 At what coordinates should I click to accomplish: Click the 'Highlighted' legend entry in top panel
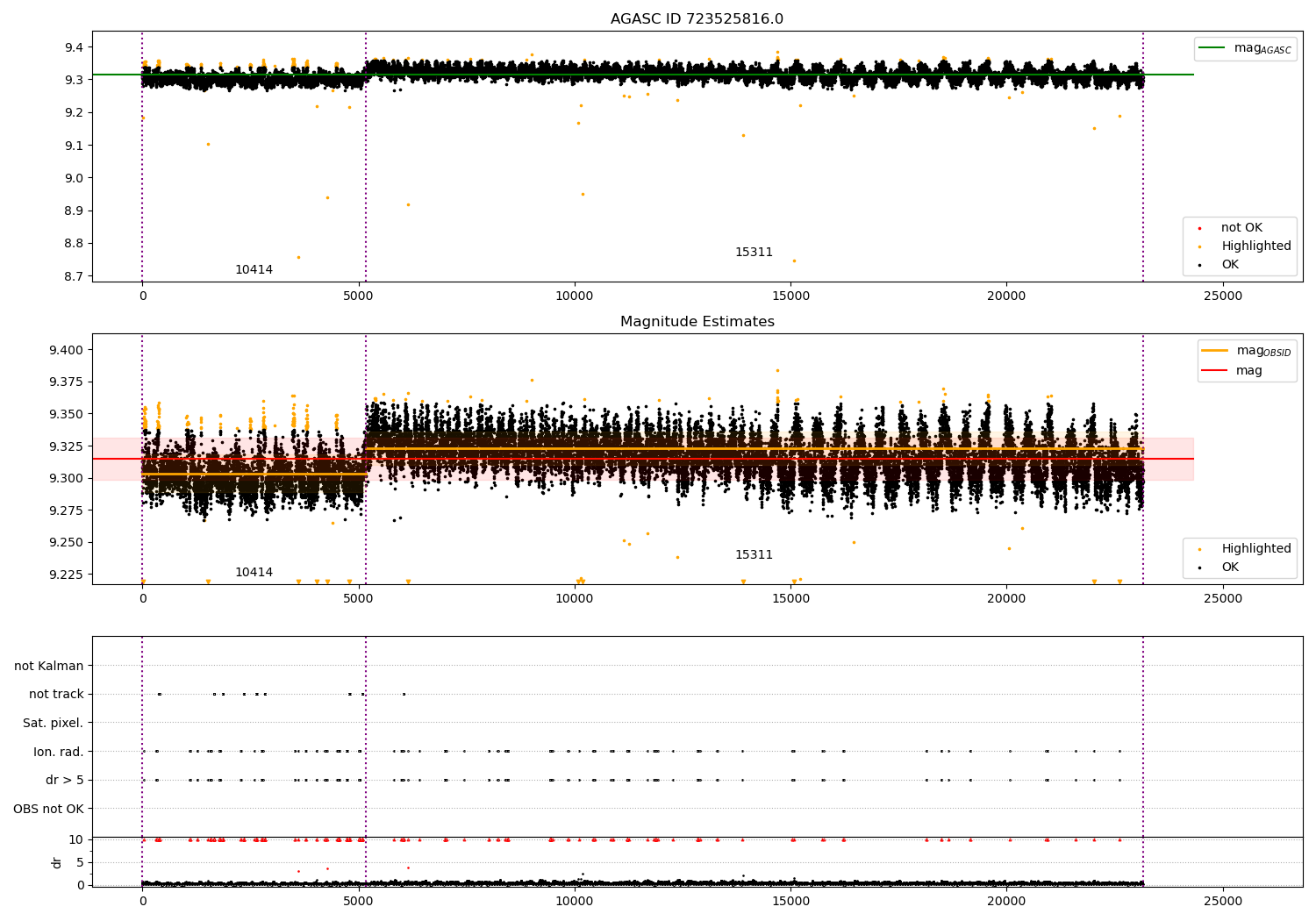click(x=1243, y=246)
